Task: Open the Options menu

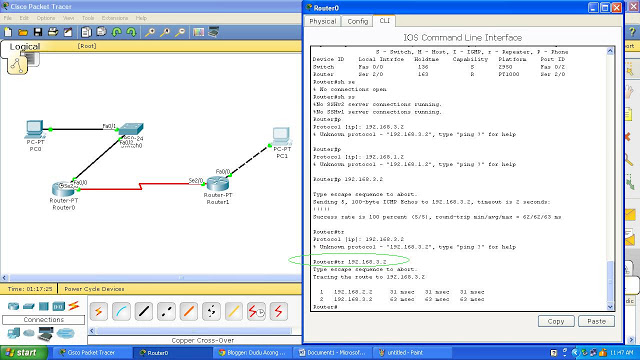Action: pyautogui.click(x=46, y=18)
